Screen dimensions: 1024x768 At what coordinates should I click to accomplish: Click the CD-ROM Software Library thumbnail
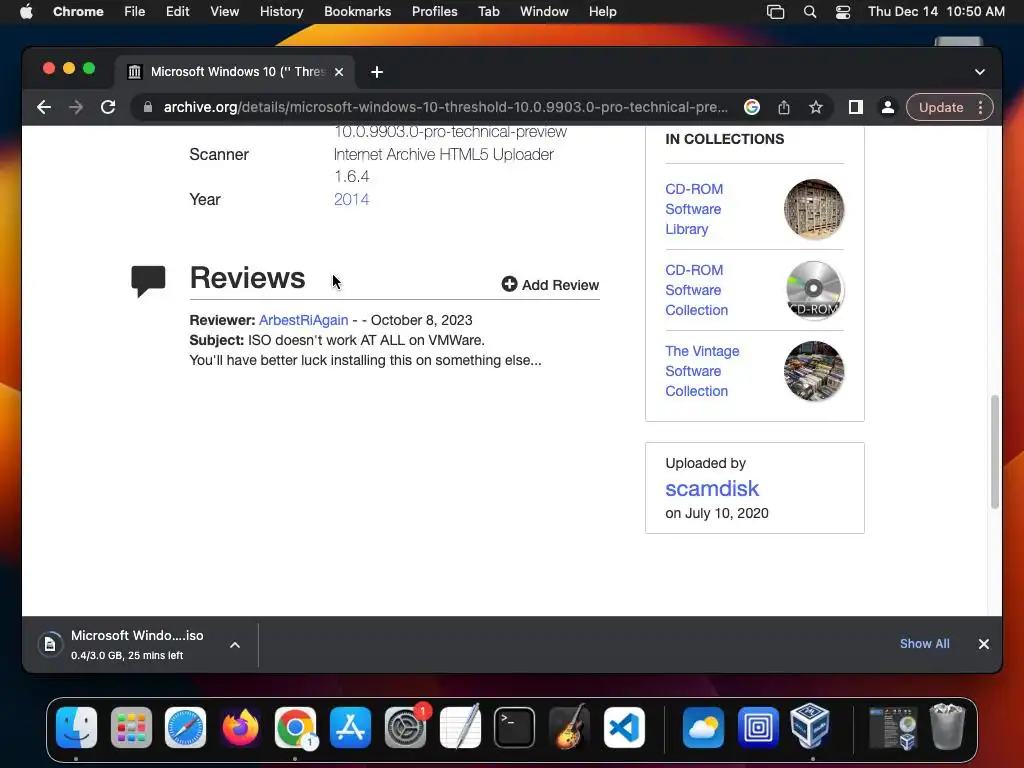pyautogui.click(x=814, y=209)
